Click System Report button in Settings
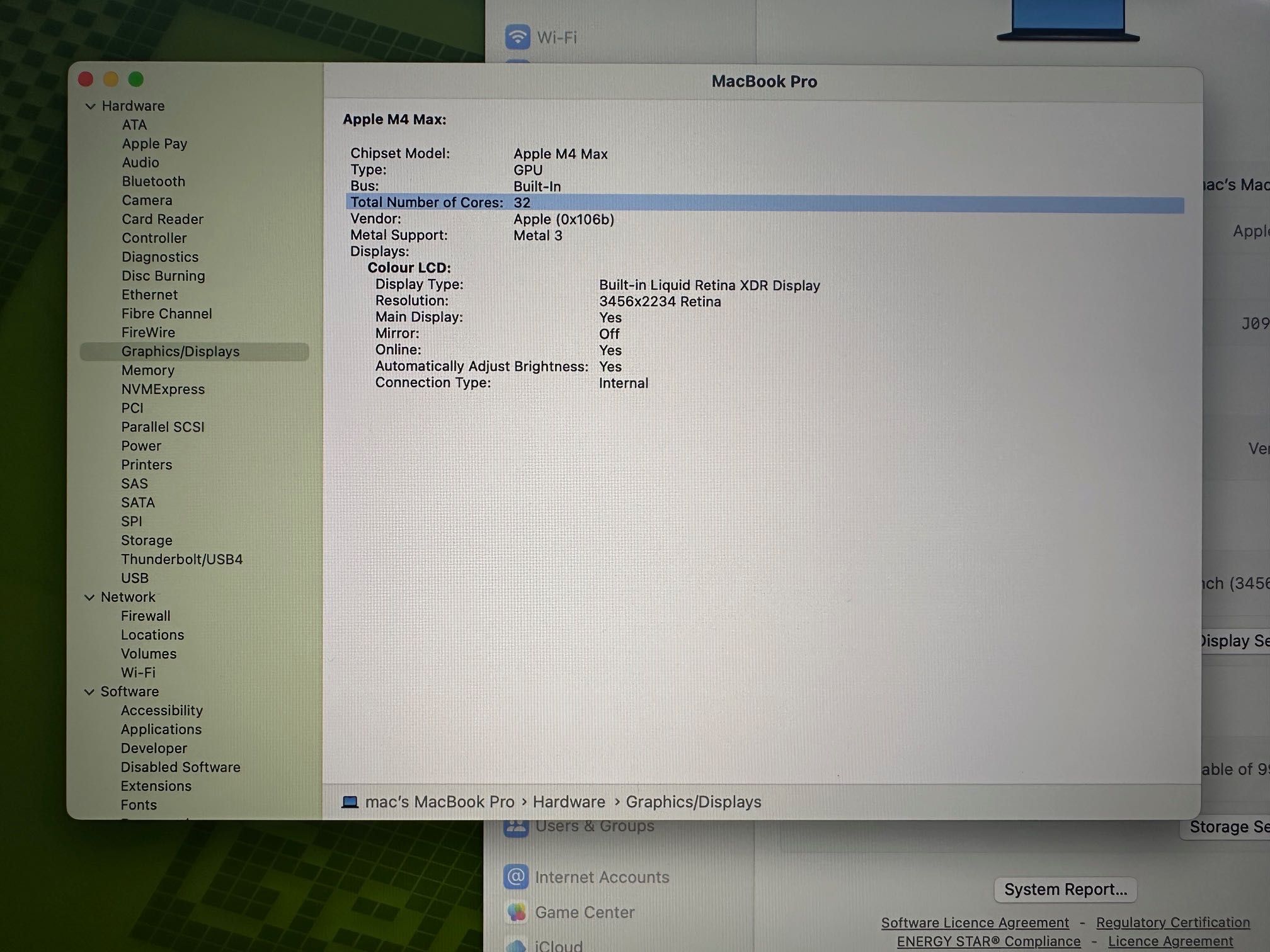1270x952 pixels. click(x=1065, y=890)
